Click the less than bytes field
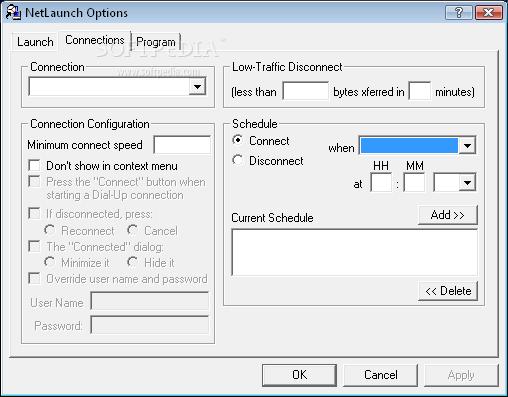This screenshot has height=397, width=508. tap(305, 91)
